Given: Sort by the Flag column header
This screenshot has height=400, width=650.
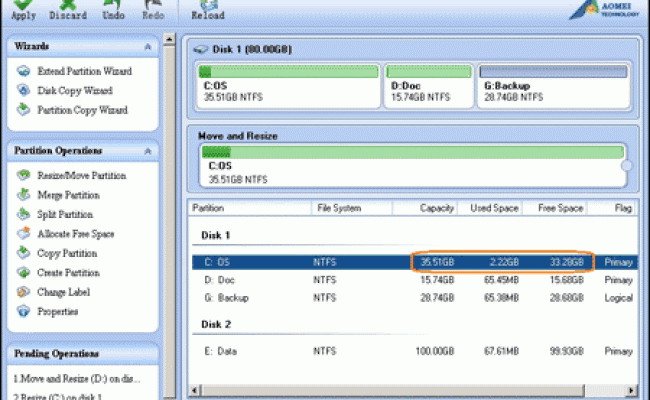Looking at the screenshot, I should [x=613, y=208].
